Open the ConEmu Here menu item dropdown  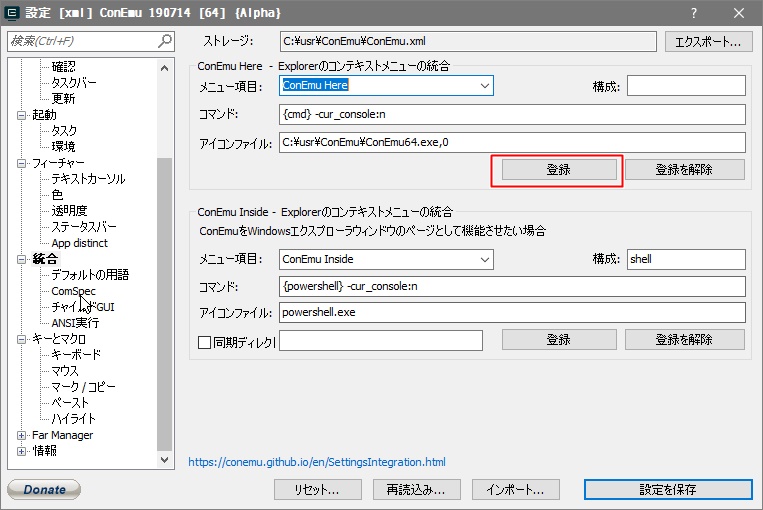tap(484, 86)
